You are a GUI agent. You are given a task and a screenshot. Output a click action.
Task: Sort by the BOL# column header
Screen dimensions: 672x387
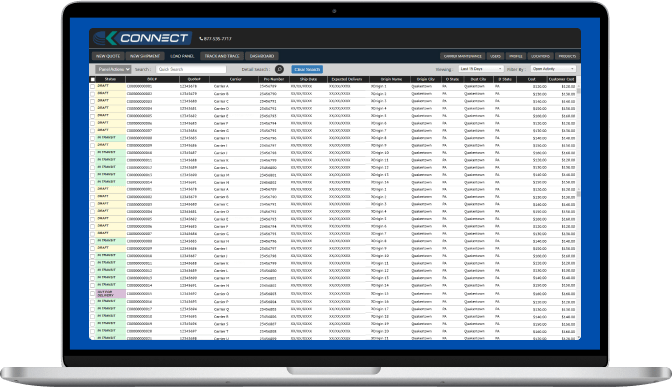(152, 79)
